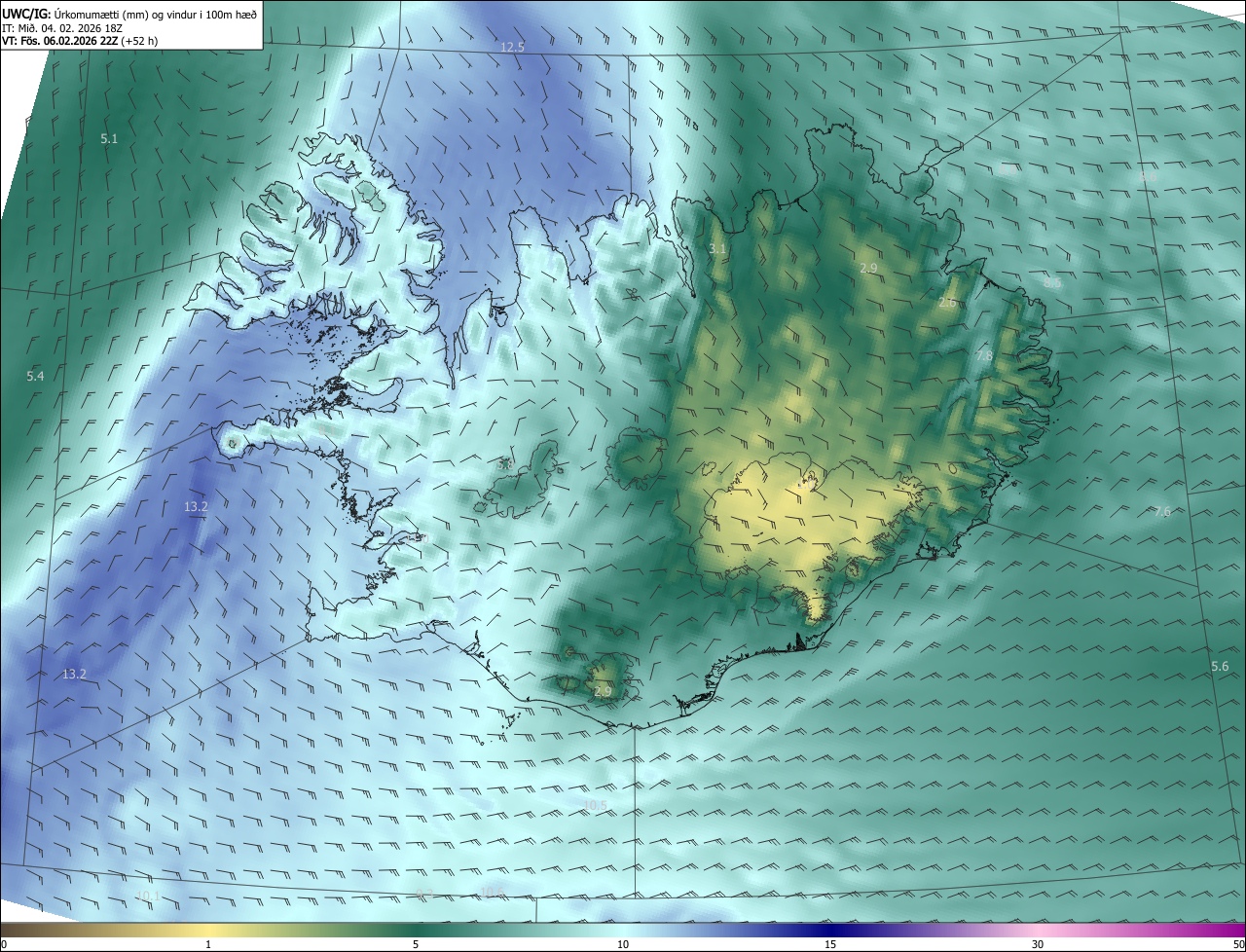The width and height of the screenshot is (1246, 952).
Task: Click the 7.8 value in east Iceland
Action: coord(984,356)
